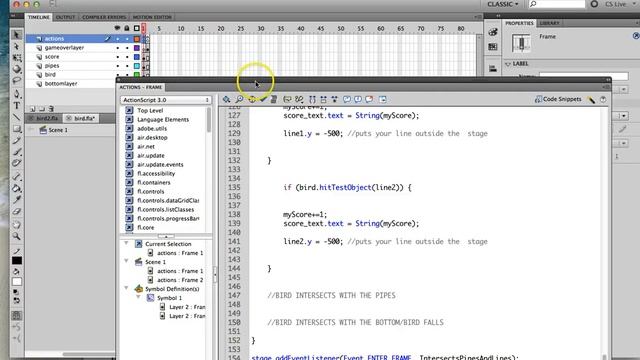Toggle lock dot of pipes layer
This screenshot has height=360, width=640.
tap(127, 66)
